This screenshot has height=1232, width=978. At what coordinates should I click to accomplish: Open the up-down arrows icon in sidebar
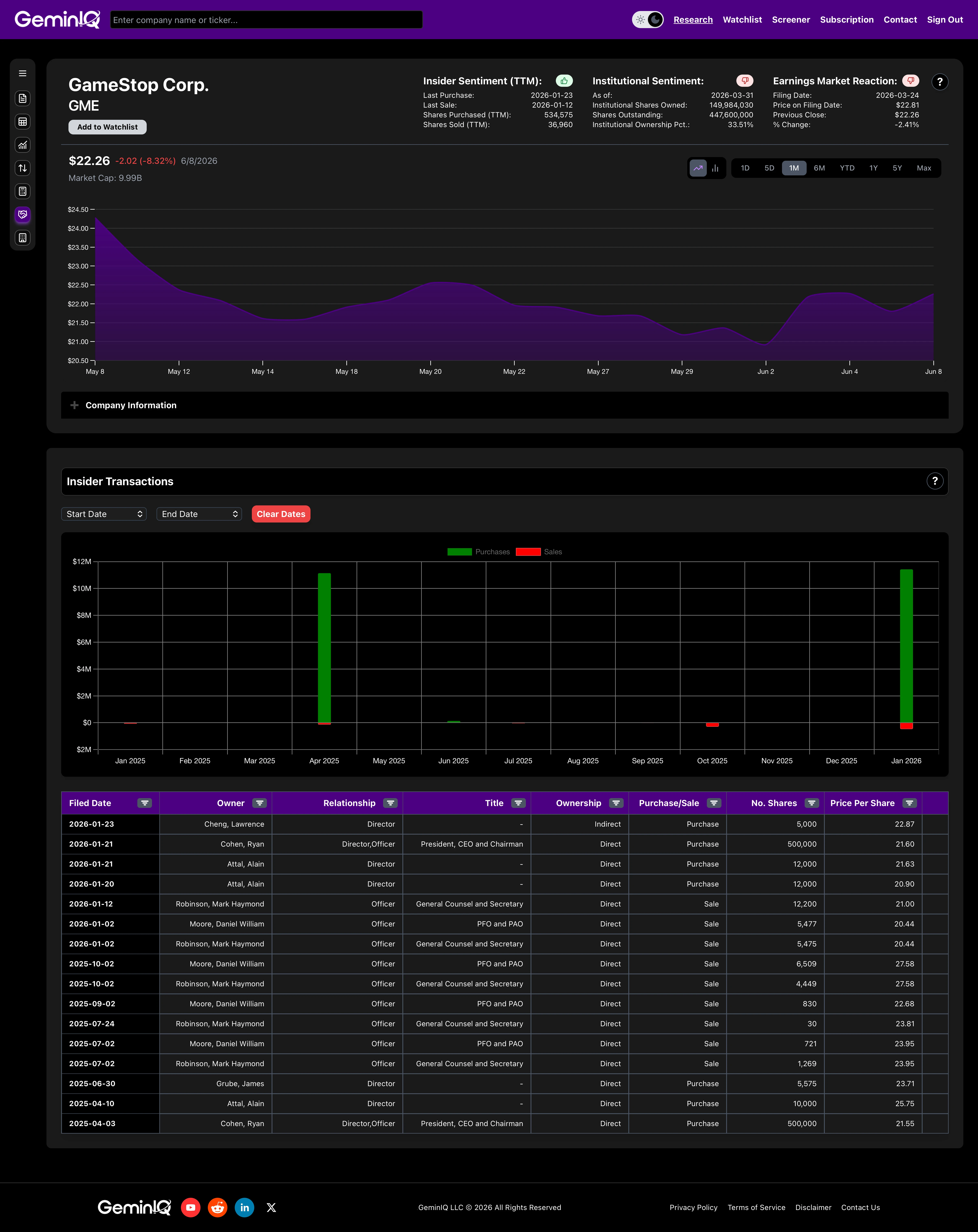[22, 168]
